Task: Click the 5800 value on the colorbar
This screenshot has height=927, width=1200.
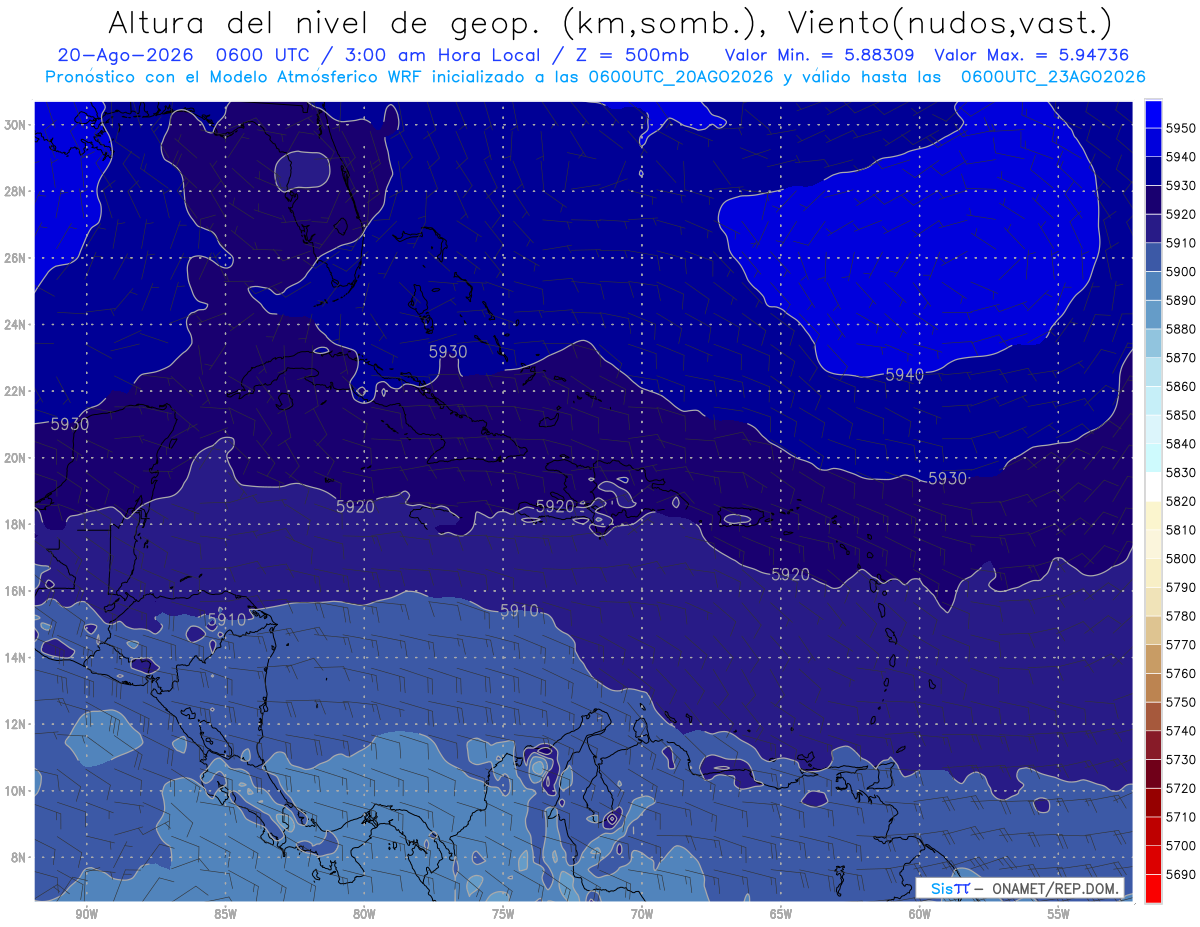Action: tap(1181, 559)
